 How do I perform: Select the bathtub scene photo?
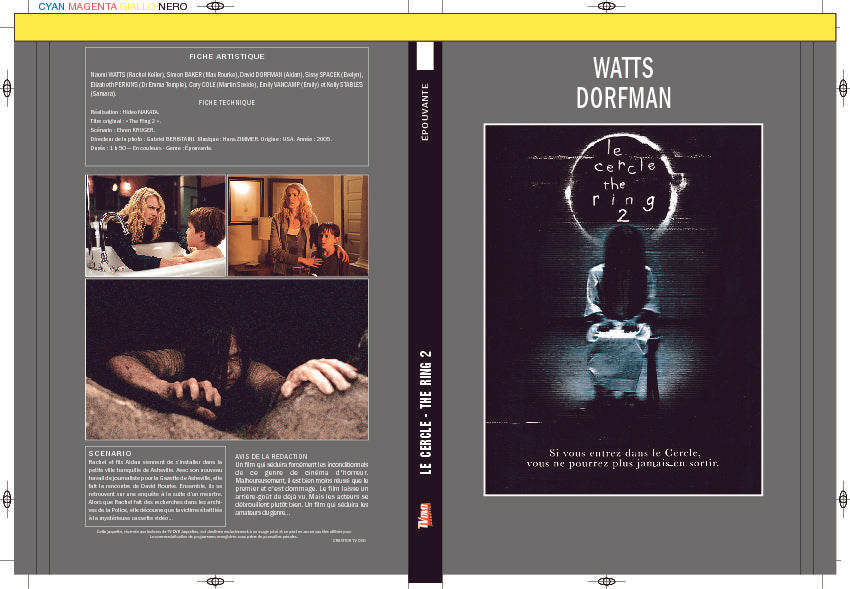(x=156, y=225)
